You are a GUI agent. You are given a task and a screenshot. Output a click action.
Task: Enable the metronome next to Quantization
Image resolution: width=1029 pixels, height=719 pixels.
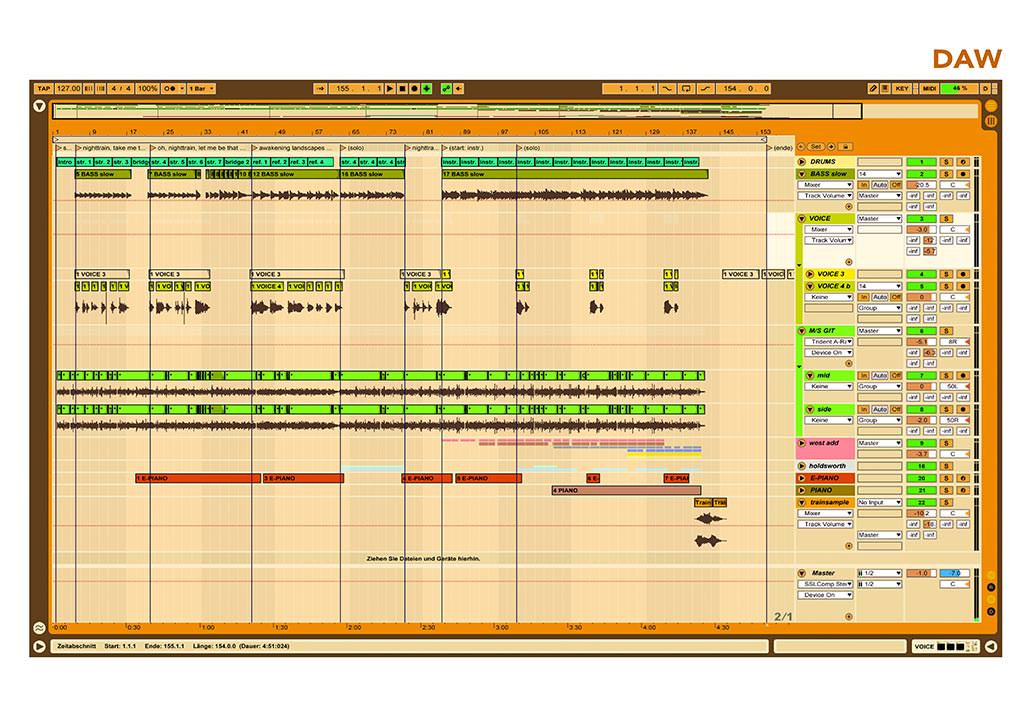pos(170,89)
